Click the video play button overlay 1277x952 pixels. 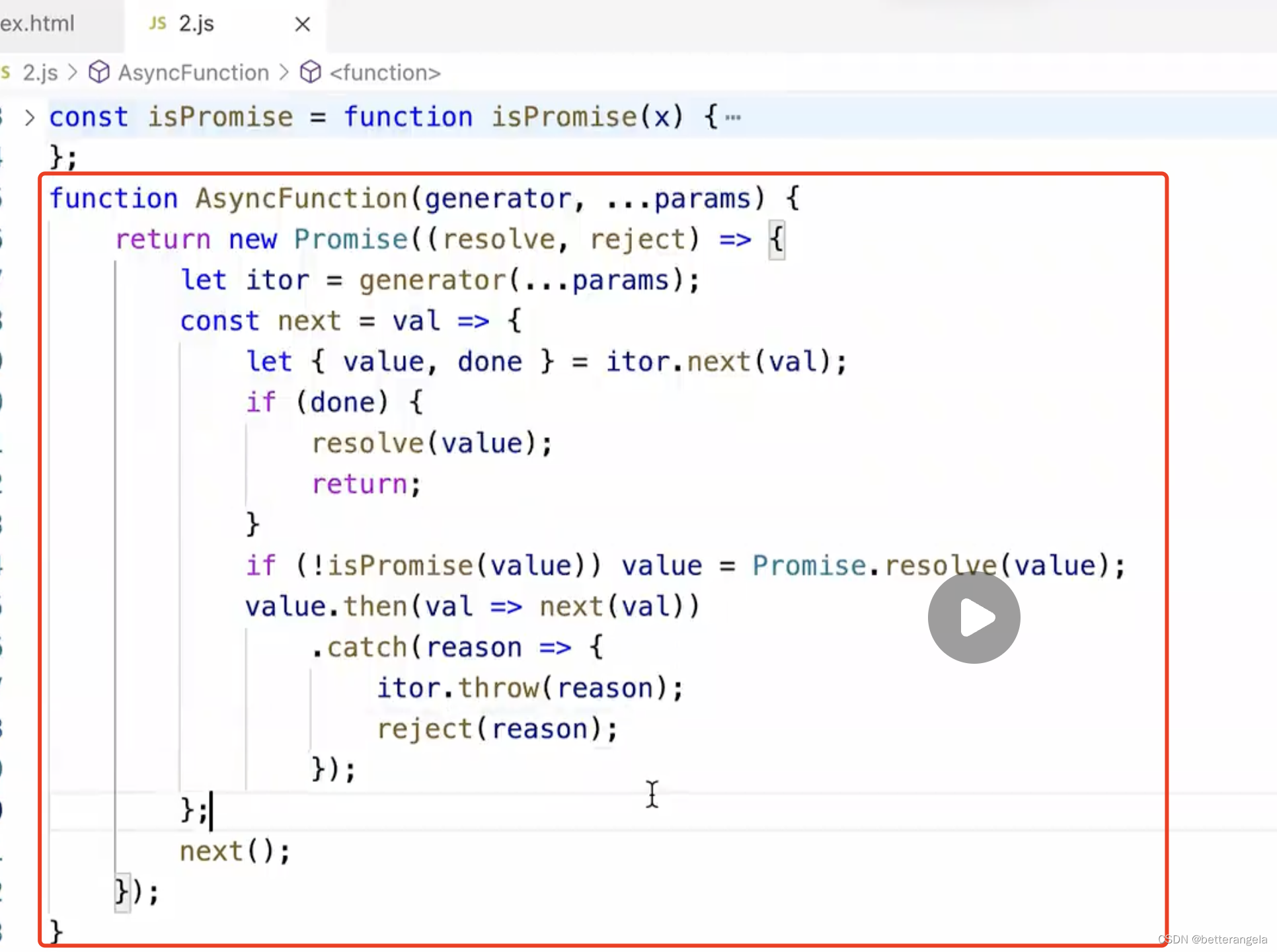(974, 617)
